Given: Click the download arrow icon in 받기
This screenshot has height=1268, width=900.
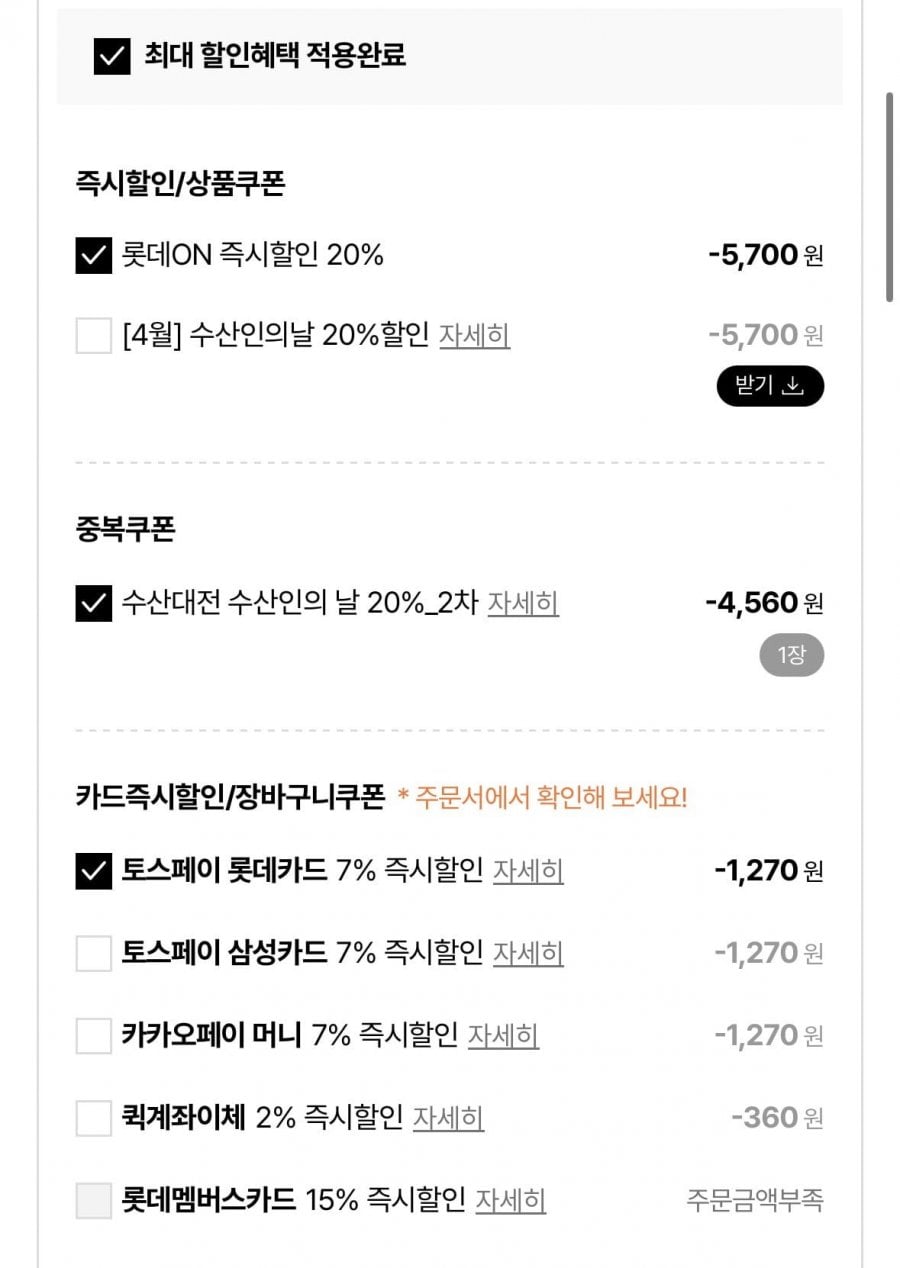Looking at the screenshot, I should (793, 386).
